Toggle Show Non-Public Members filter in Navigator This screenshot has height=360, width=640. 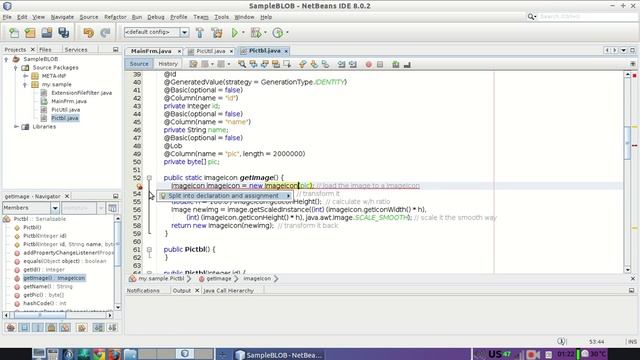(51, 327)
